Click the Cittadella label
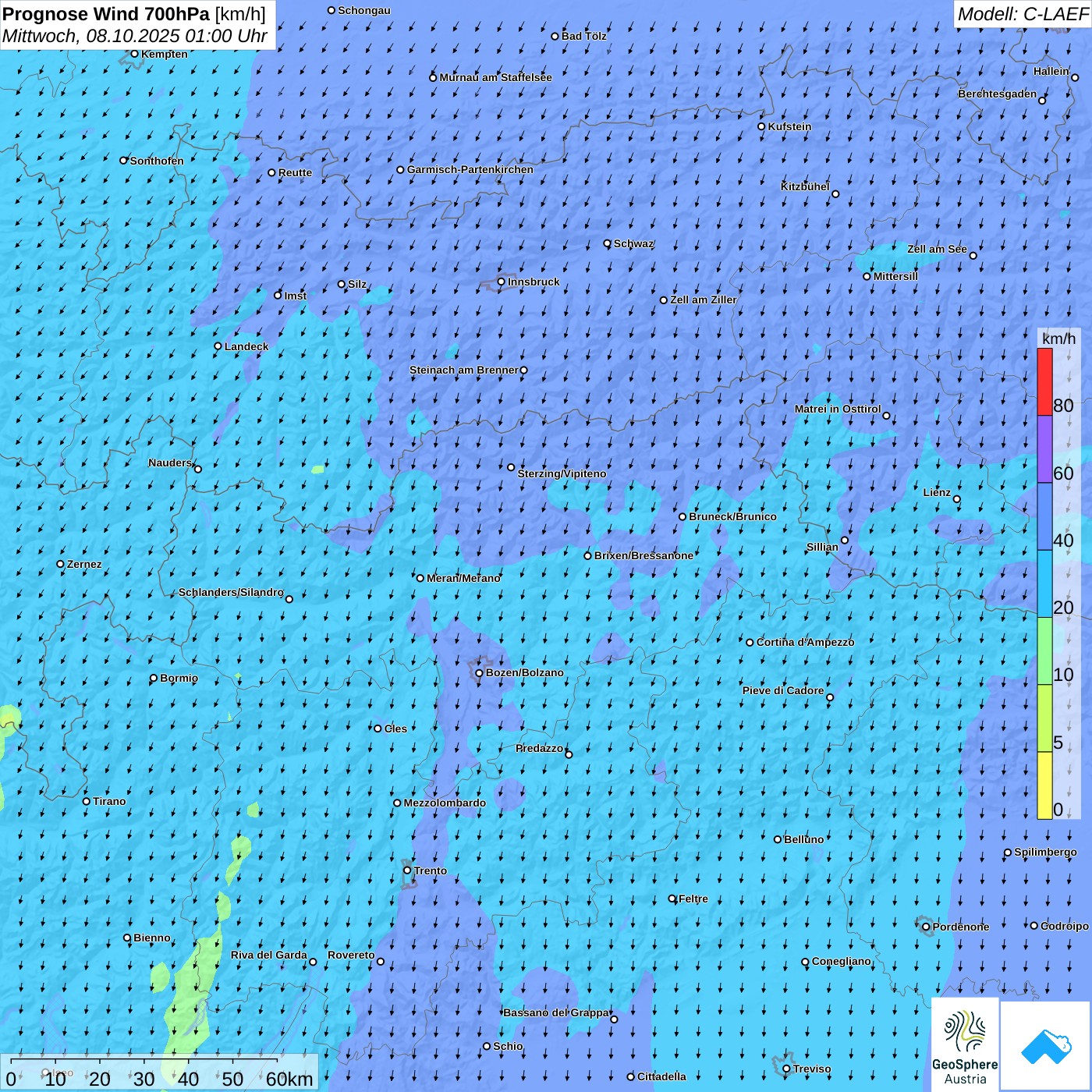The width and height of the screenshot is (1092, 1092). pyautogui.click(x=662, y=1076)
